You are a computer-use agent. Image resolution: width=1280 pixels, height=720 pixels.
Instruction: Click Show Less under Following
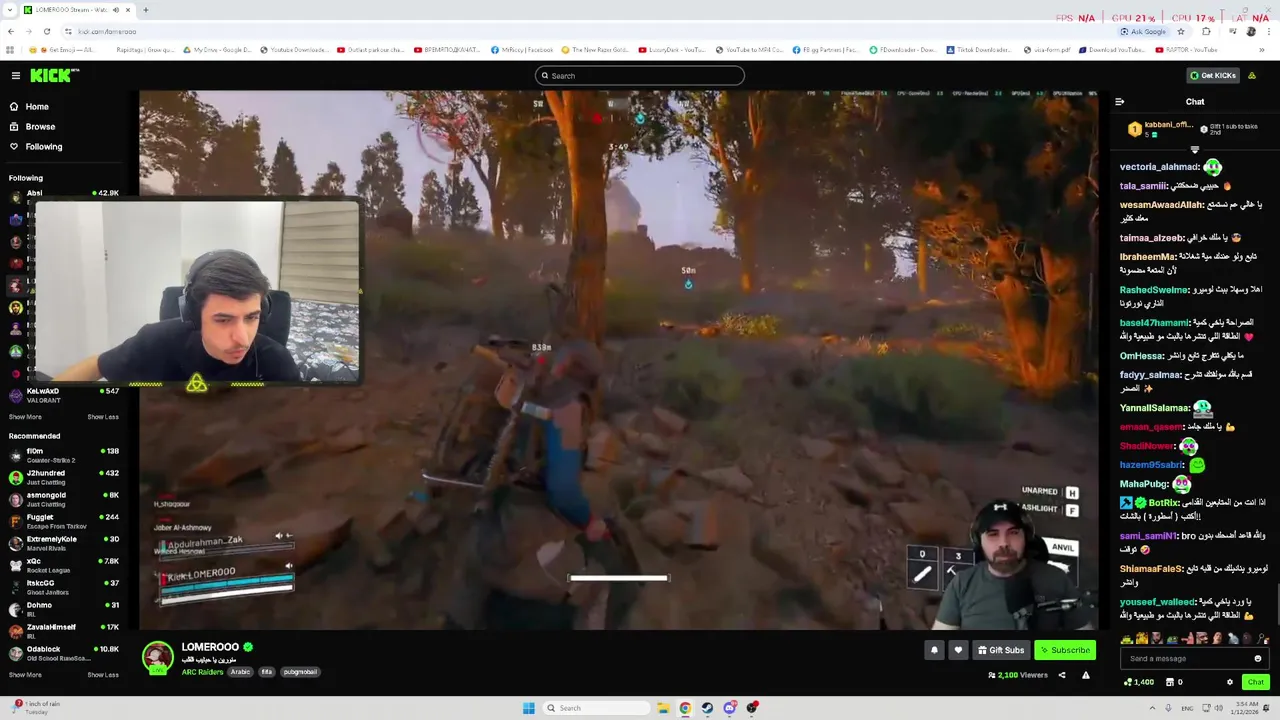point(103,417)
